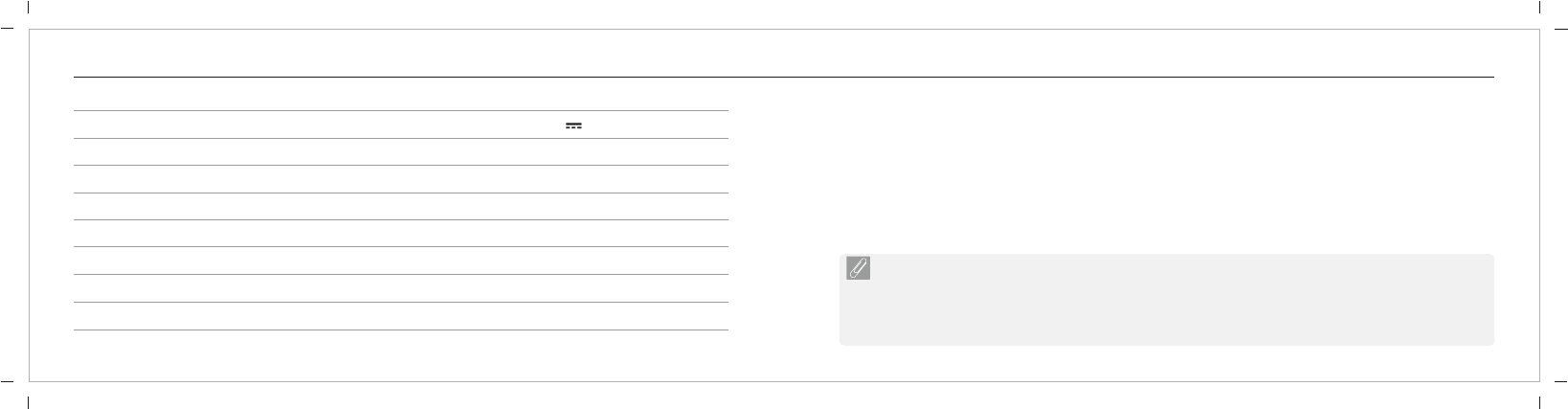Click the top-left horizontal crop mark
Screen dimensions: 1568x409
tap(7, 29)
